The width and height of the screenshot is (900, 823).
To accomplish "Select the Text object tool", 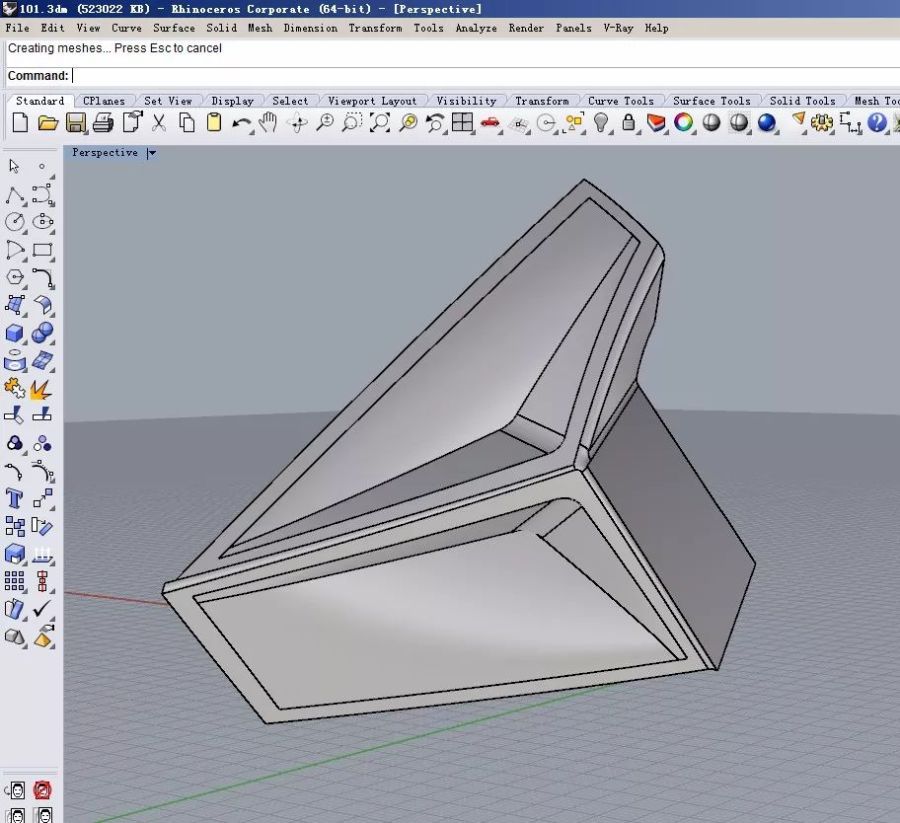I will coord(15,498).
